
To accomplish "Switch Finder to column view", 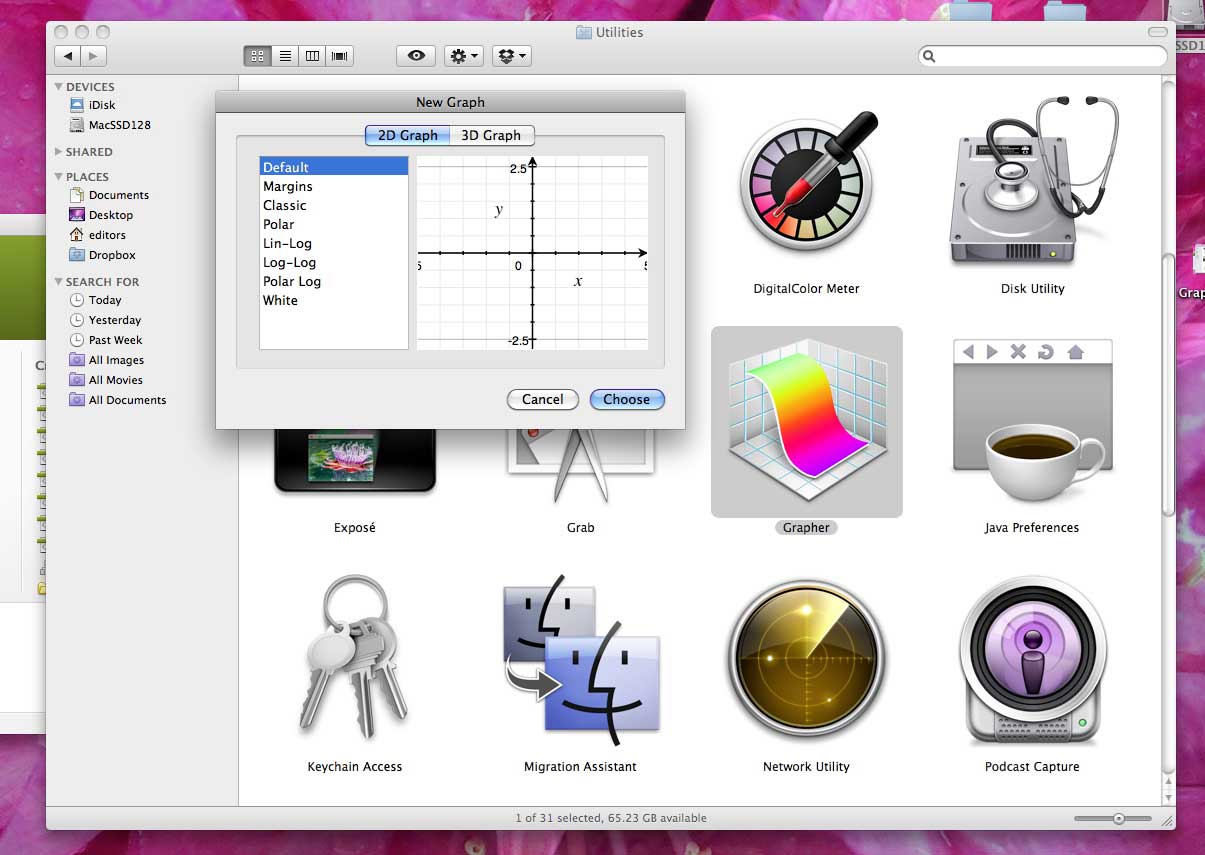I will [312, 56].
